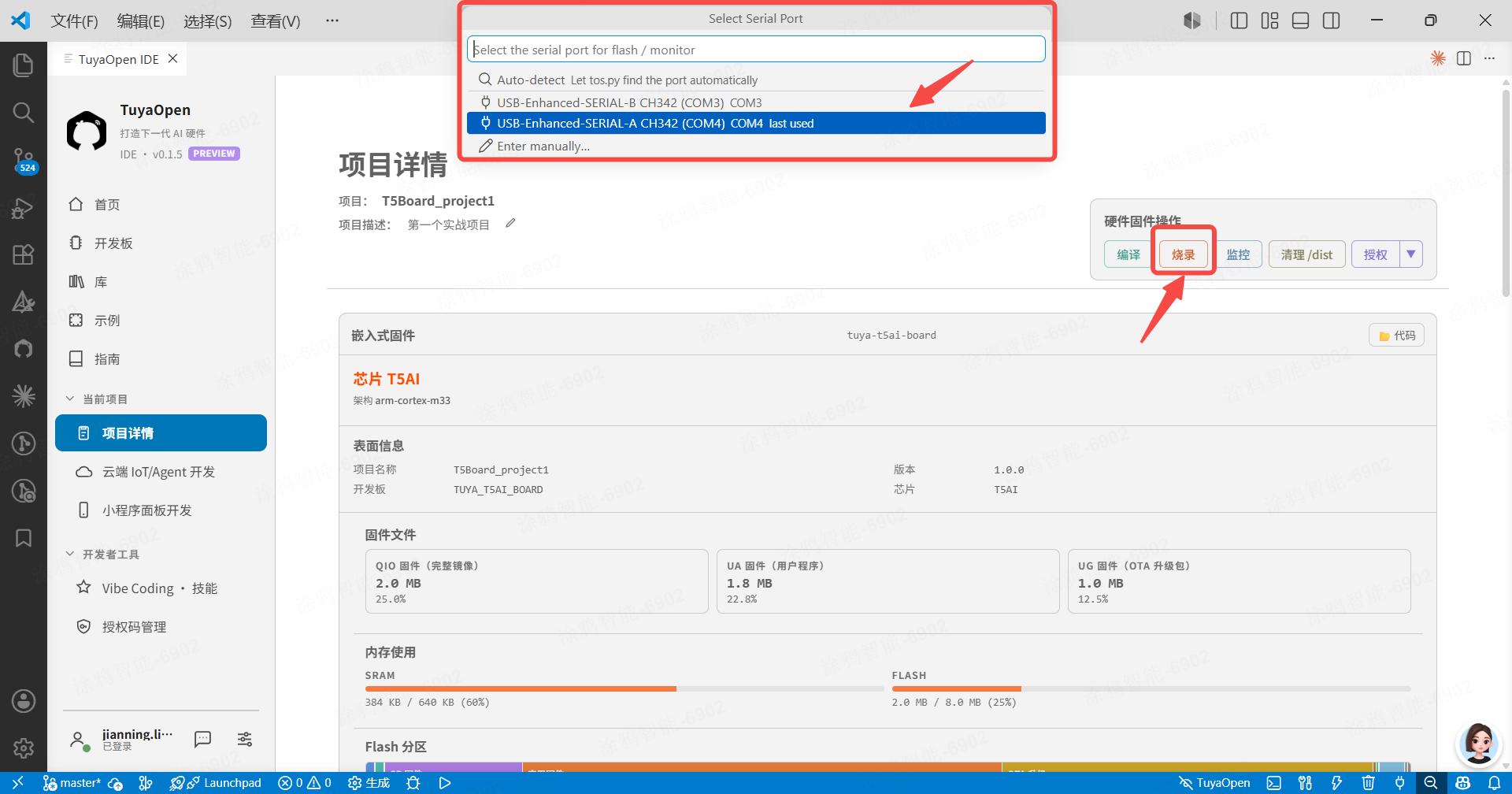Click the Copilot icon in status bar
The height and width of the screenshot is (794, 1512).
[1462, 783]
